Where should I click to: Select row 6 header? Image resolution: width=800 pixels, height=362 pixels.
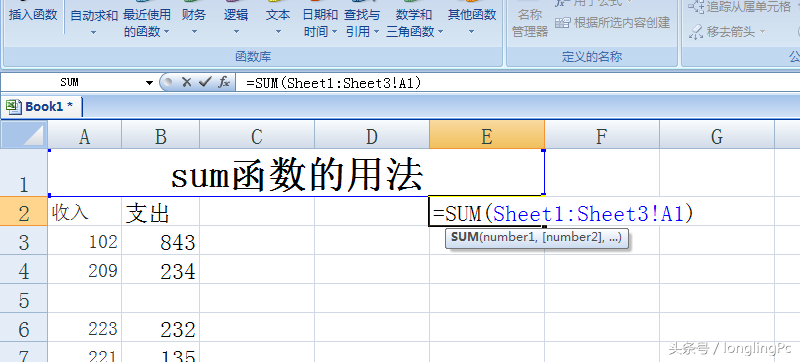[24, 328]
